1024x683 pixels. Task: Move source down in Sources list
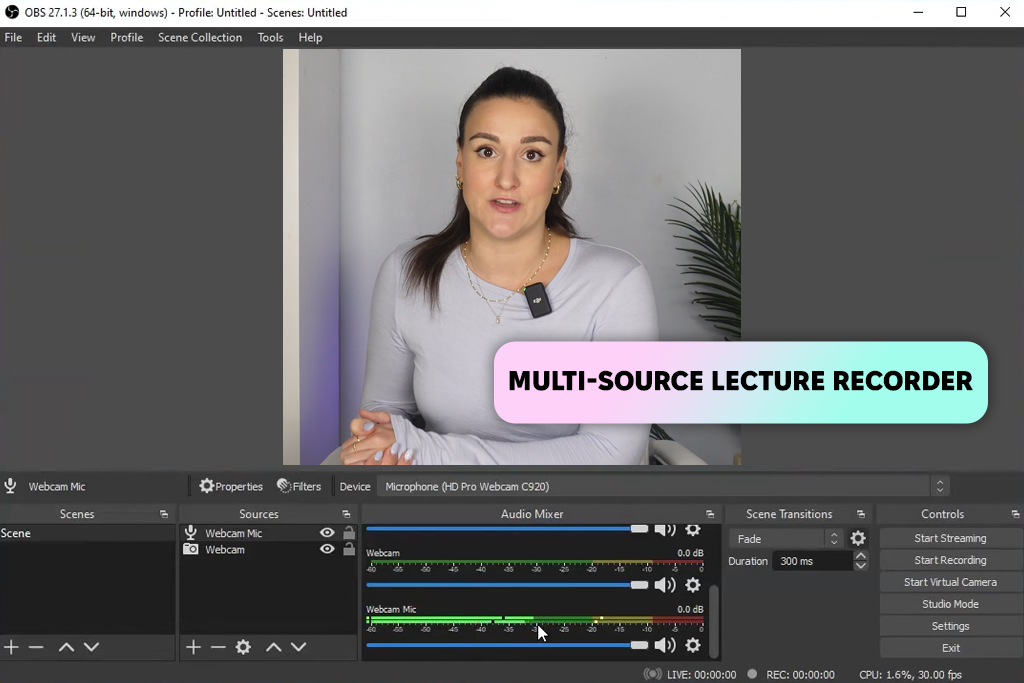pyautogui.click(x=298, y=647)
